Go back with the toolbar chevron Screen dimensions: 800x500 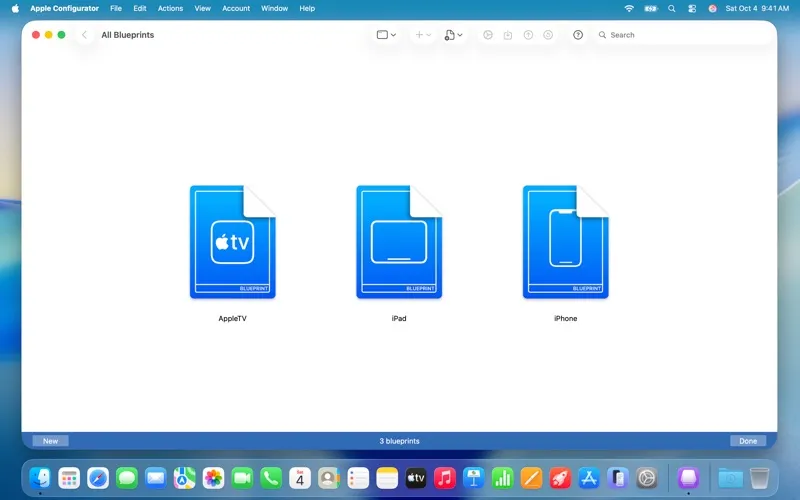point(85,35)
